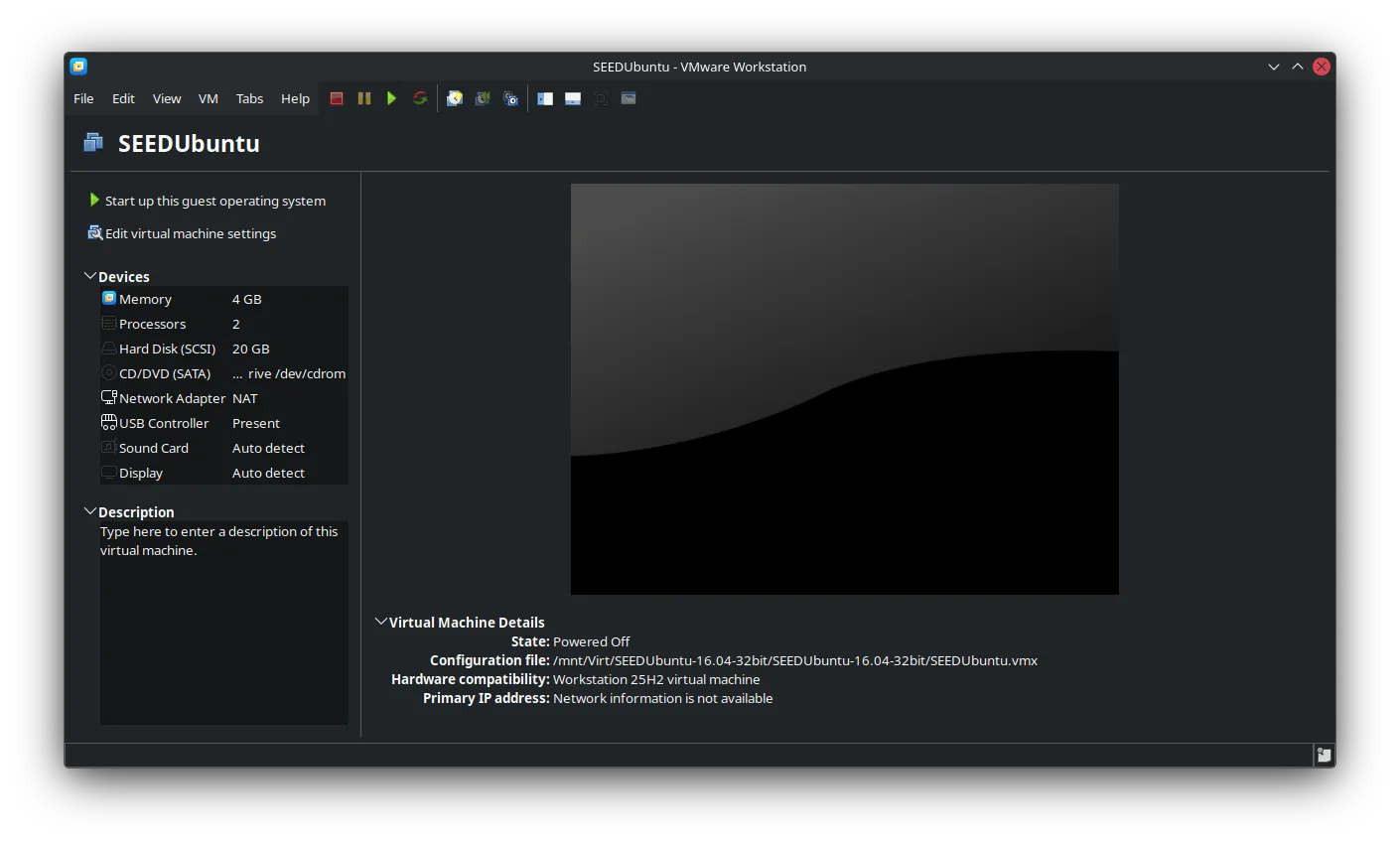Click the Suspend (pause) toolbar icon
This screenshot has width=1400, height=844.
tap(364, 98)
